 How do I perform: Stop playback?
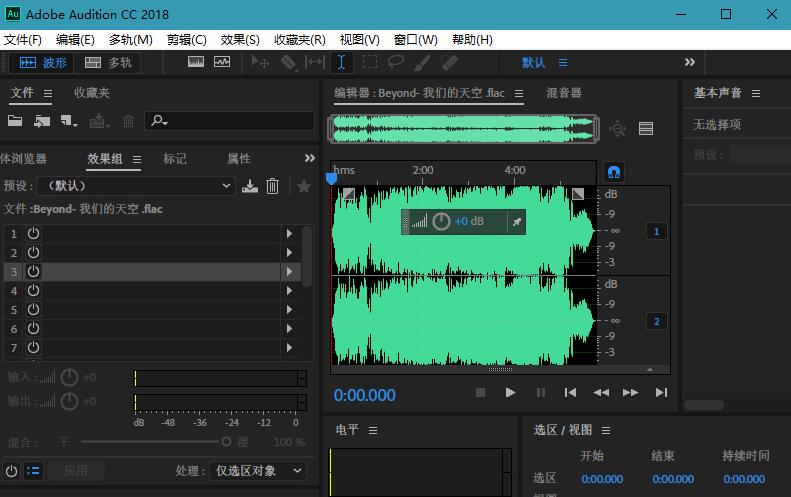coord(481,393)
